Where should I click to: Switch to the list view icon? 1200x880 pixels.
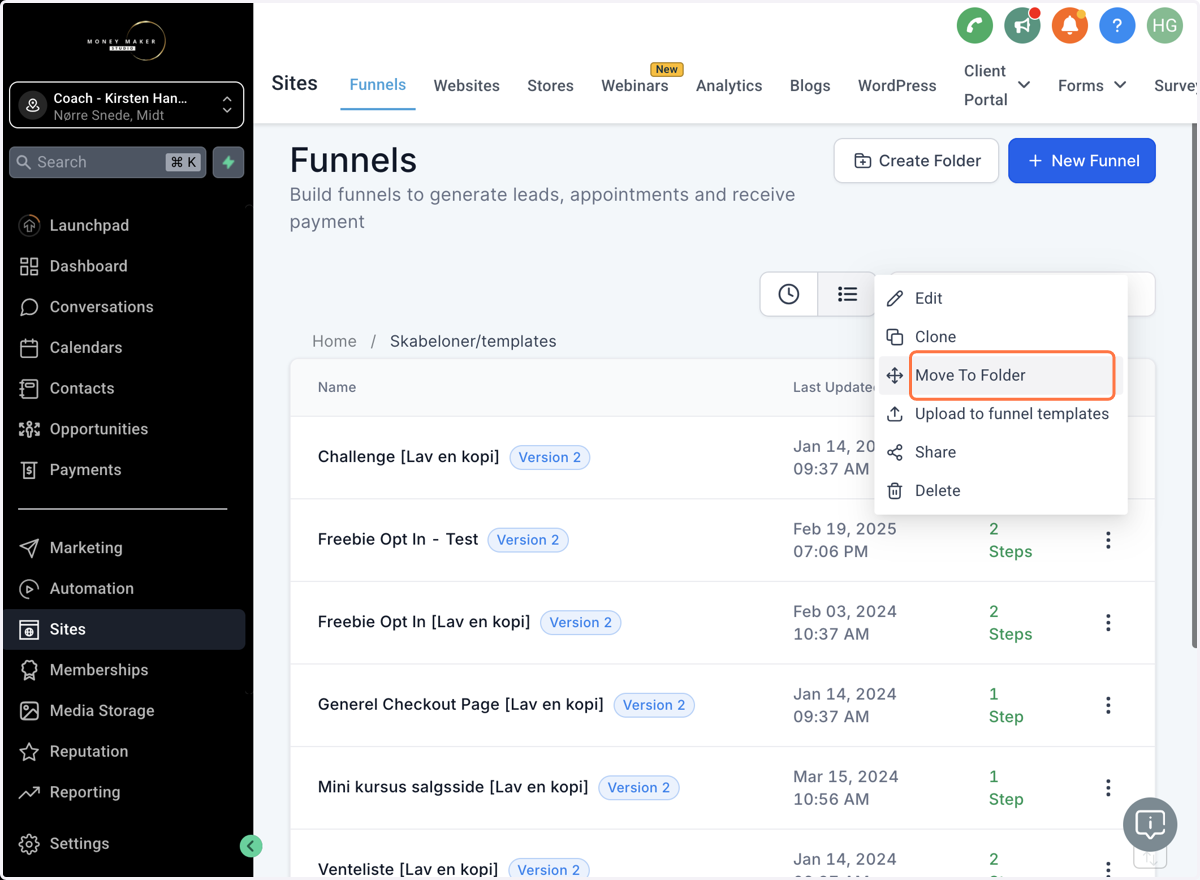[847, 294]
